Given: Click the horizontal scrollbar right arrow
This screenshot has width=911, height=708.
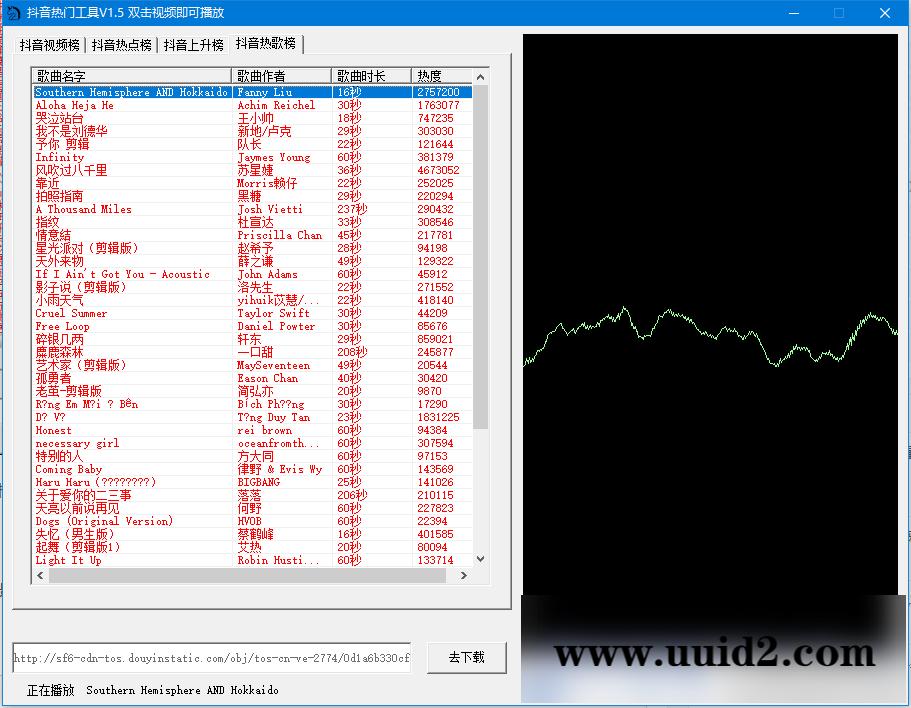Looking at the screenshot, I should click(x=463, y=576).
